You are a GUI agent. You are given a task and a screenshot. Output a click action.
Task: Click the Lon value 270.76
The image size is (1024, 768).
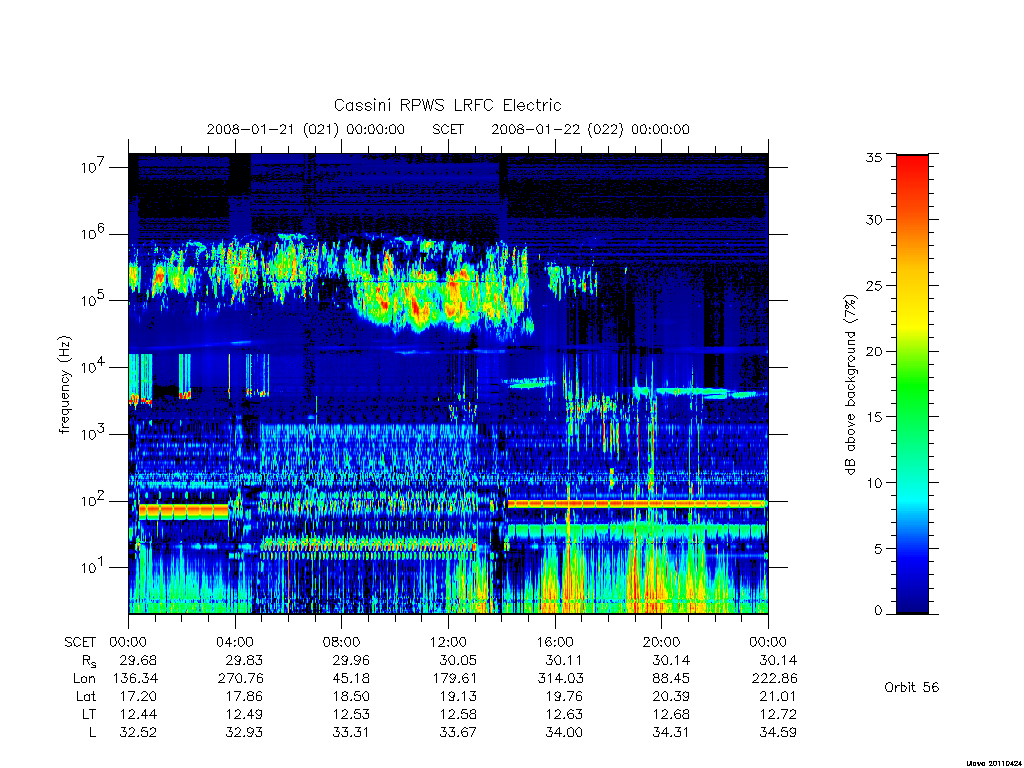(x=241, y=678)
